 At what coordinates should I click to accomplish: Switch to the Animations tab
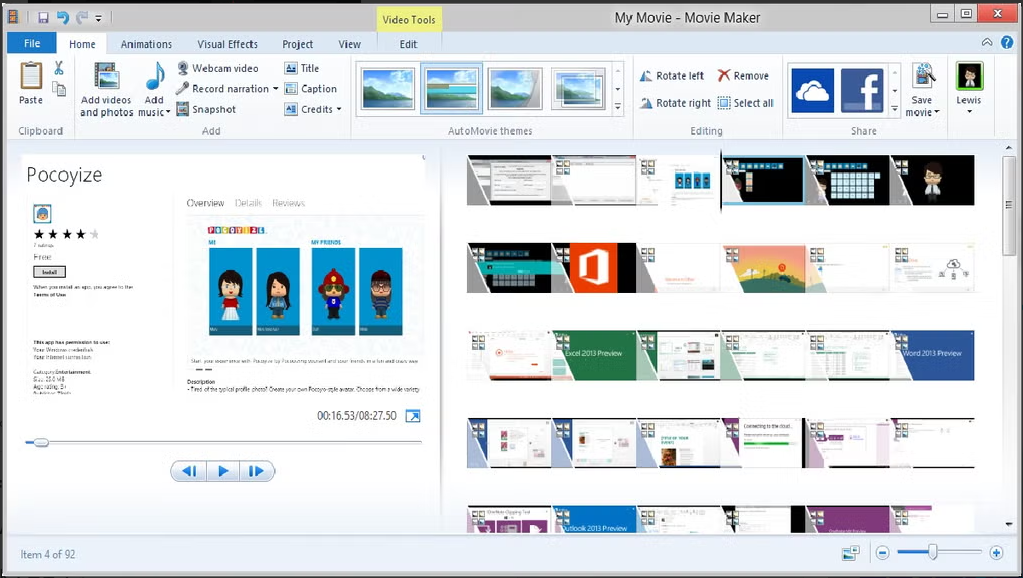146,44
